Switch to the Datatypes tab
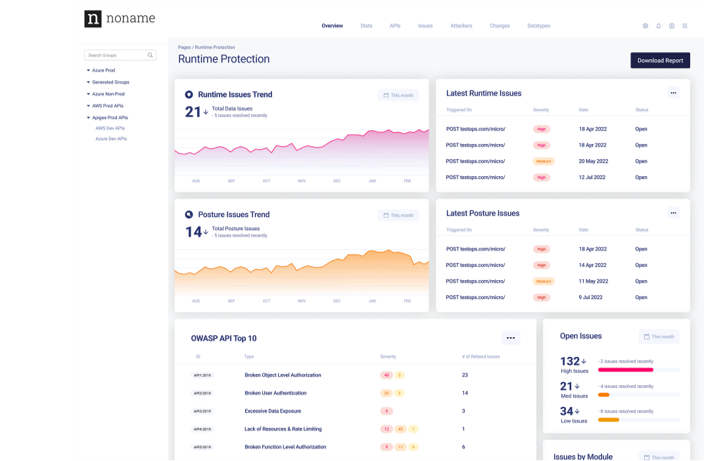 539,26
